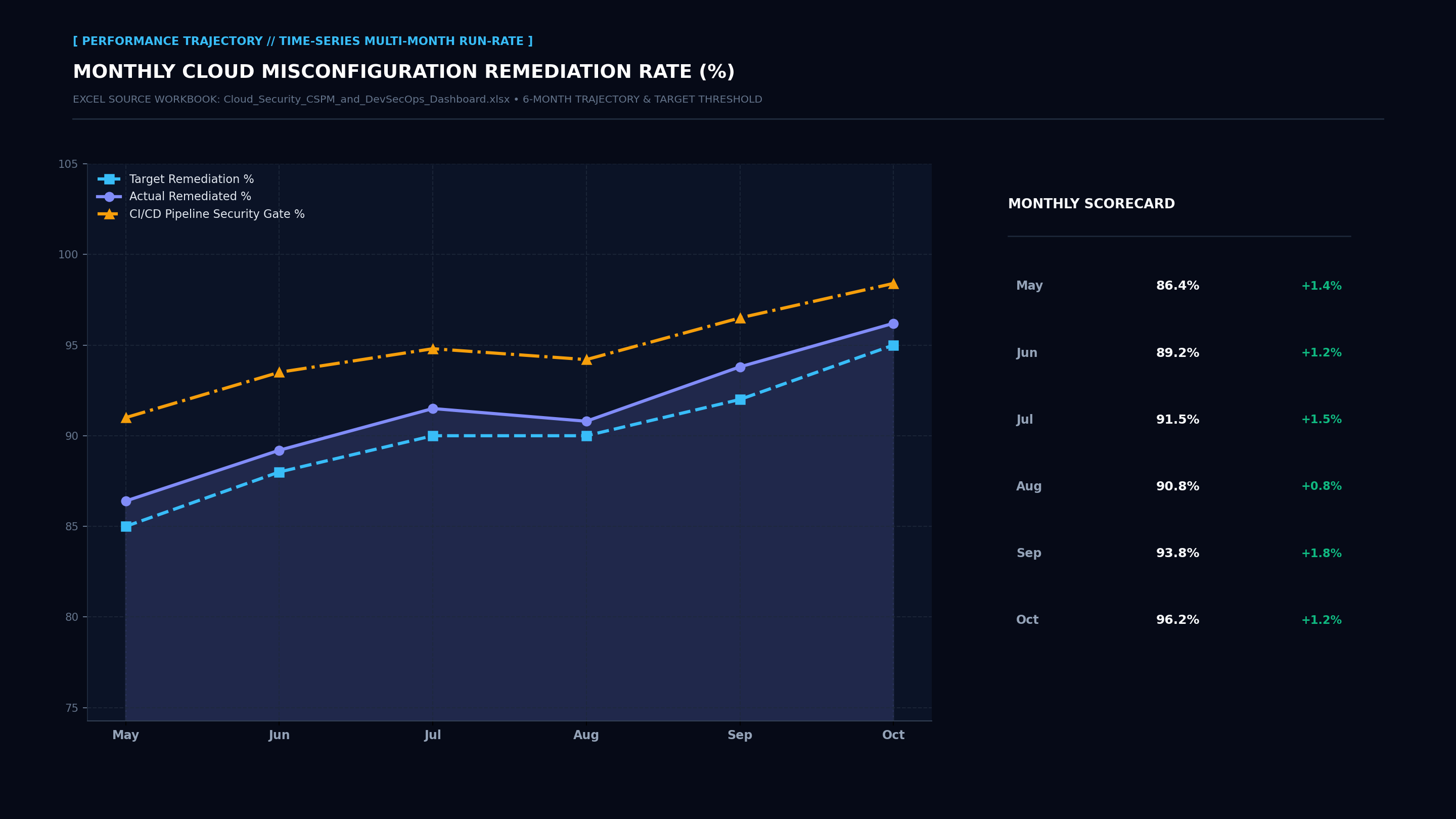Click the Jun CI/CD gate triangle point
Screen dimensions: 1456x819
coord(279,372)
